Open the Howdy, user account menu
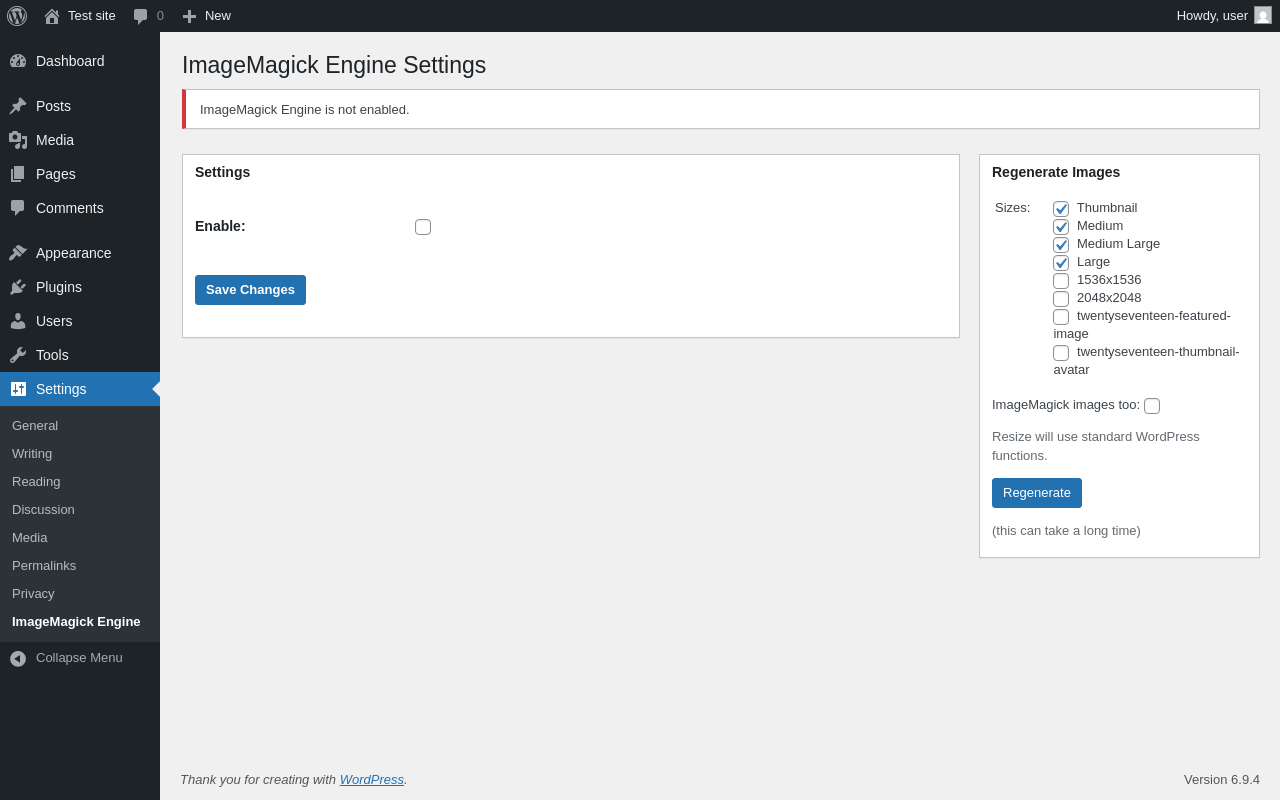This screenshot has height=800, width=1280. click(1212, 16)
